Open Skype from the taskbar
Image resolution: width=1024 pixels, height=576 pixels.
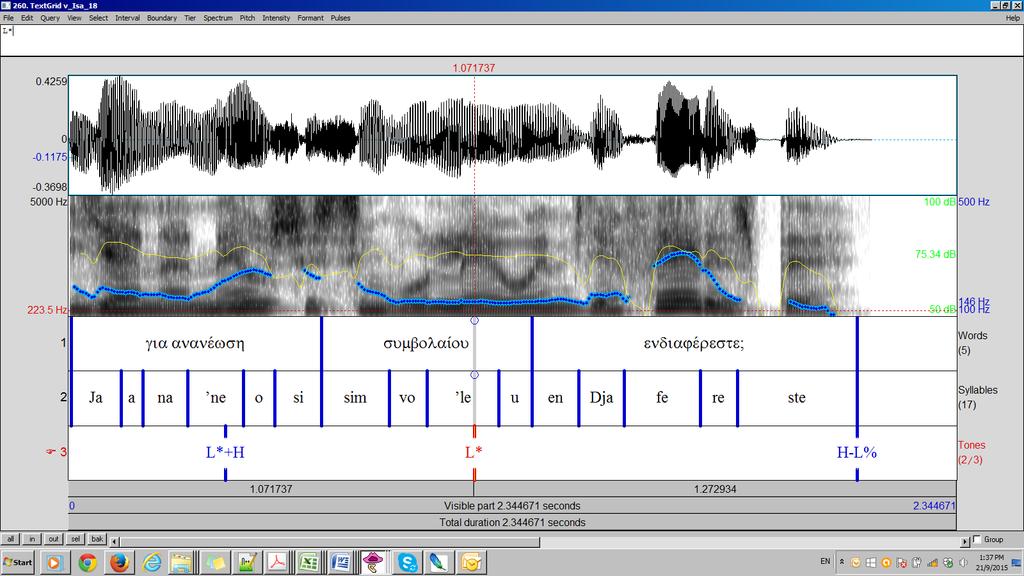coord(407,562)
